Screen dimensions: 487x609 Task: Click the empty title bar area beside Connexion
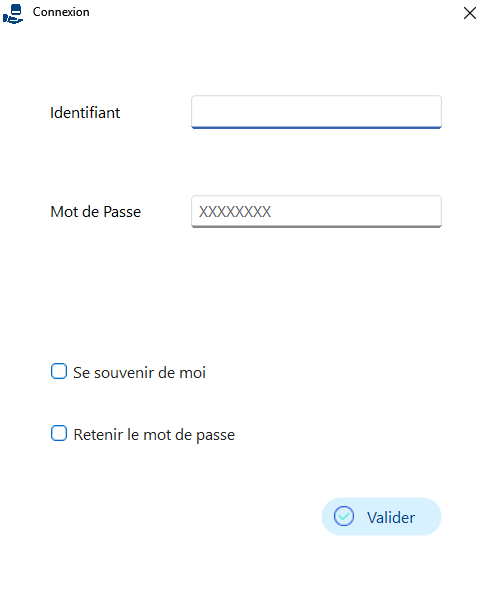272,12
